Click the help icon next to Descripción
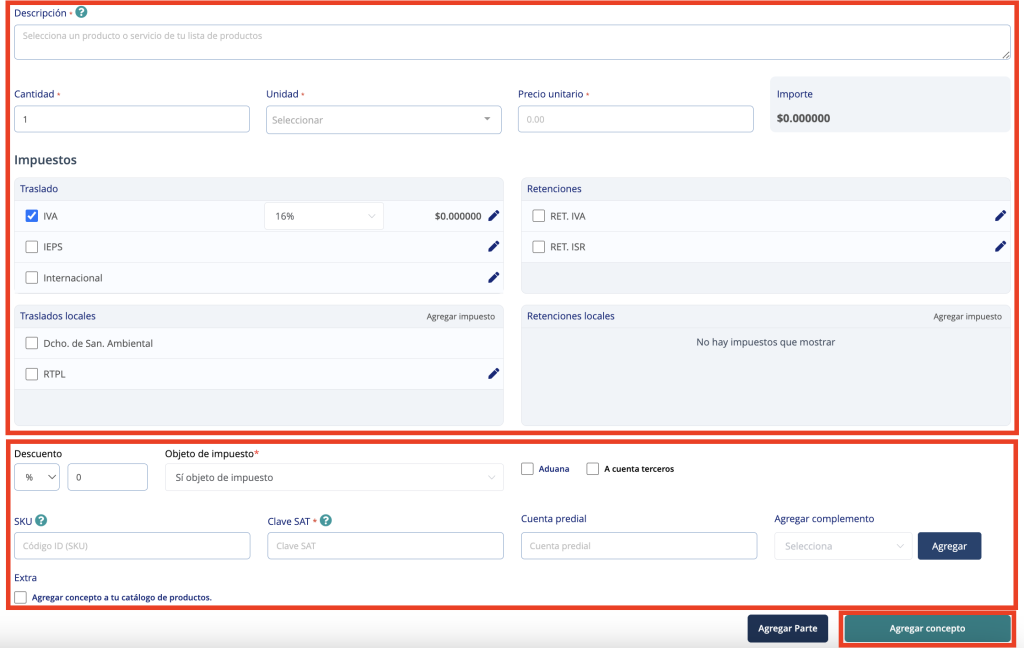The image size is (1024, 648). [81, 13]
